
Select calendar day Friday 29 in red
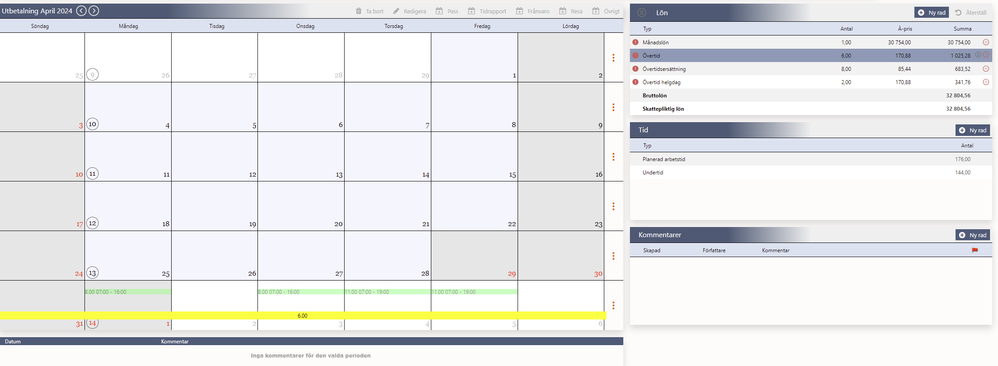474,256
